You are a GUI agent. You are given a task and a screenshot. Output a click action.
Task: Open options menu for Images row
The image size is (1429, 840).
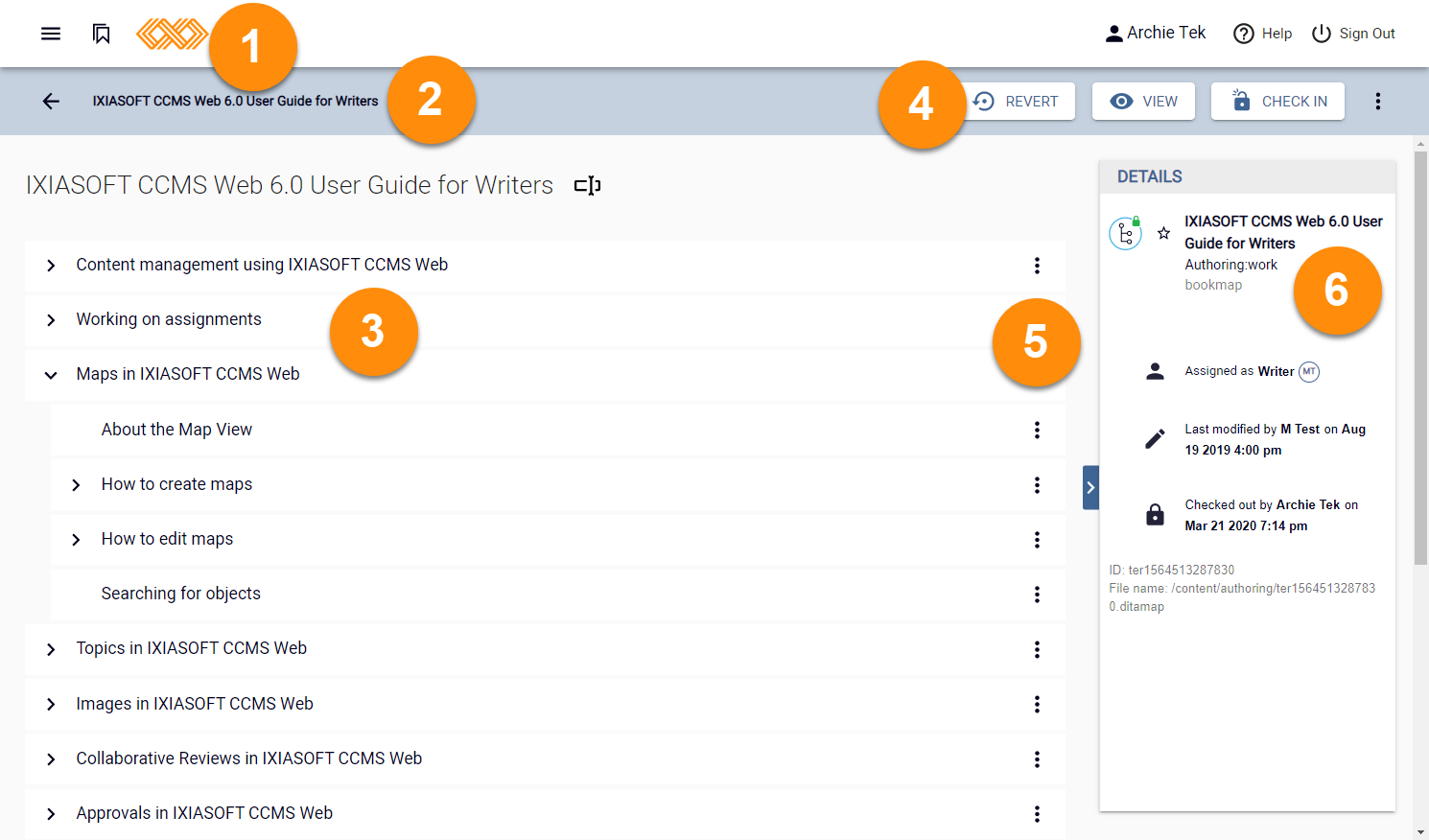(x=1037, y=705)
